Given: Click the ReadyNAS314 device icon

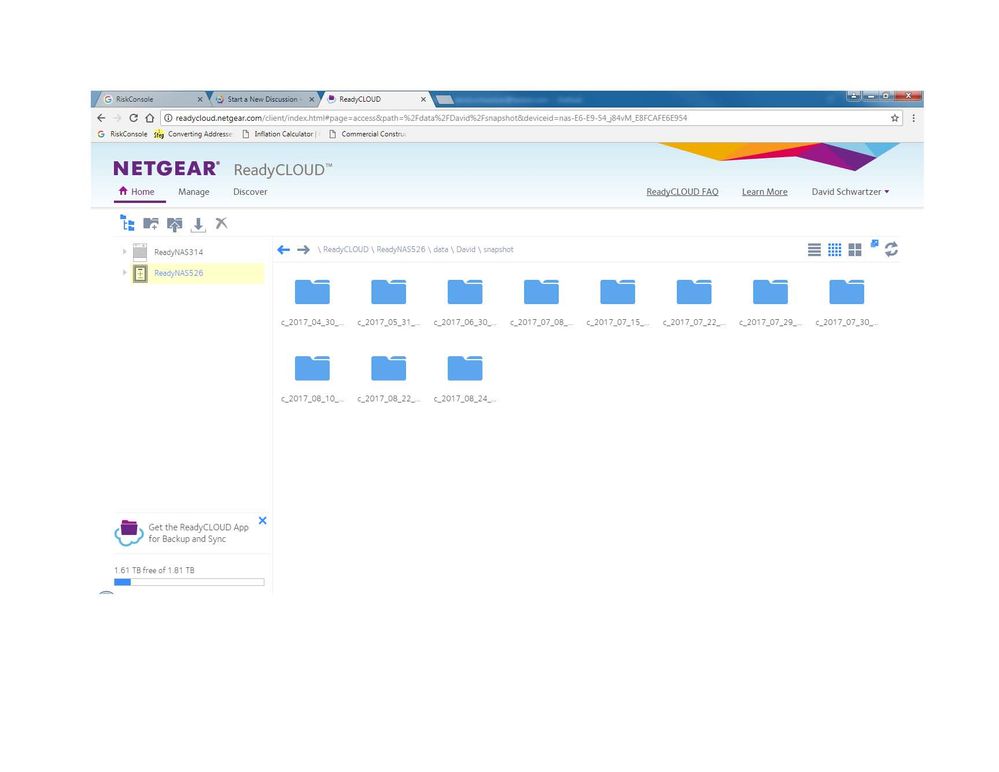Looking at the screenshot, I should point(140,252).
